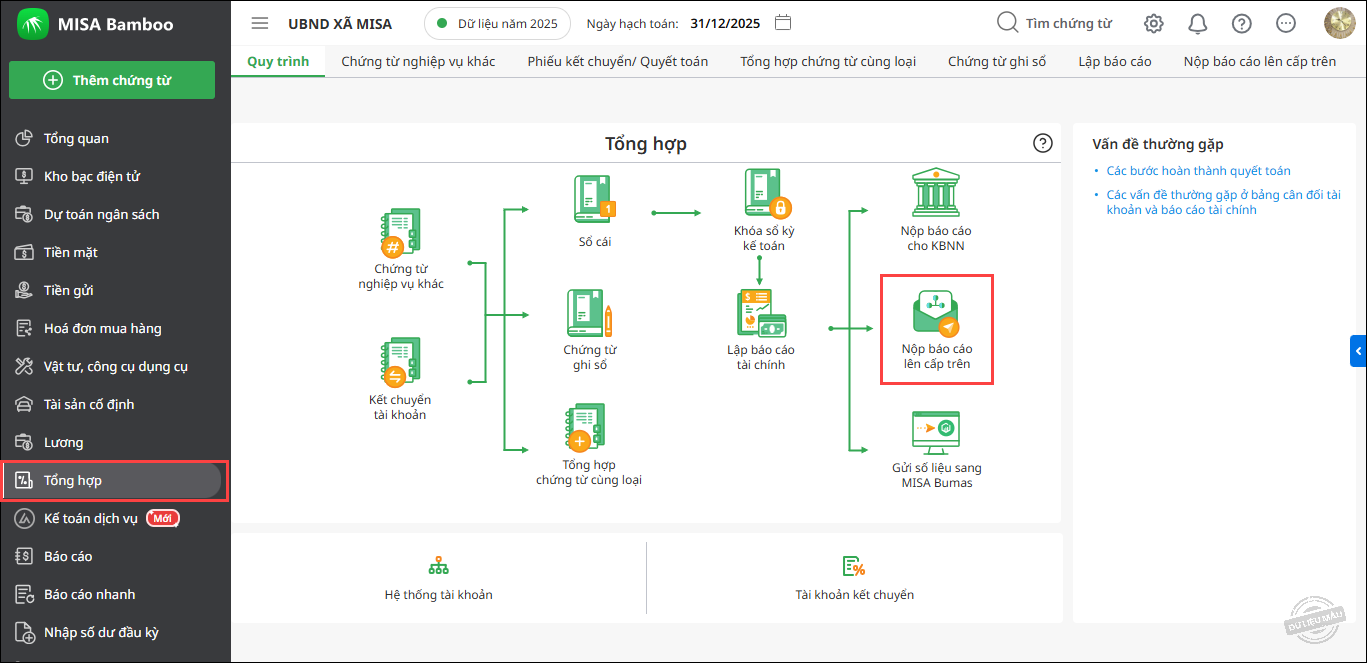Open the Nộp báo cáo cho KBNN icon
Image resolution: width=1367 pixels, height=663 pixels.
936,193
